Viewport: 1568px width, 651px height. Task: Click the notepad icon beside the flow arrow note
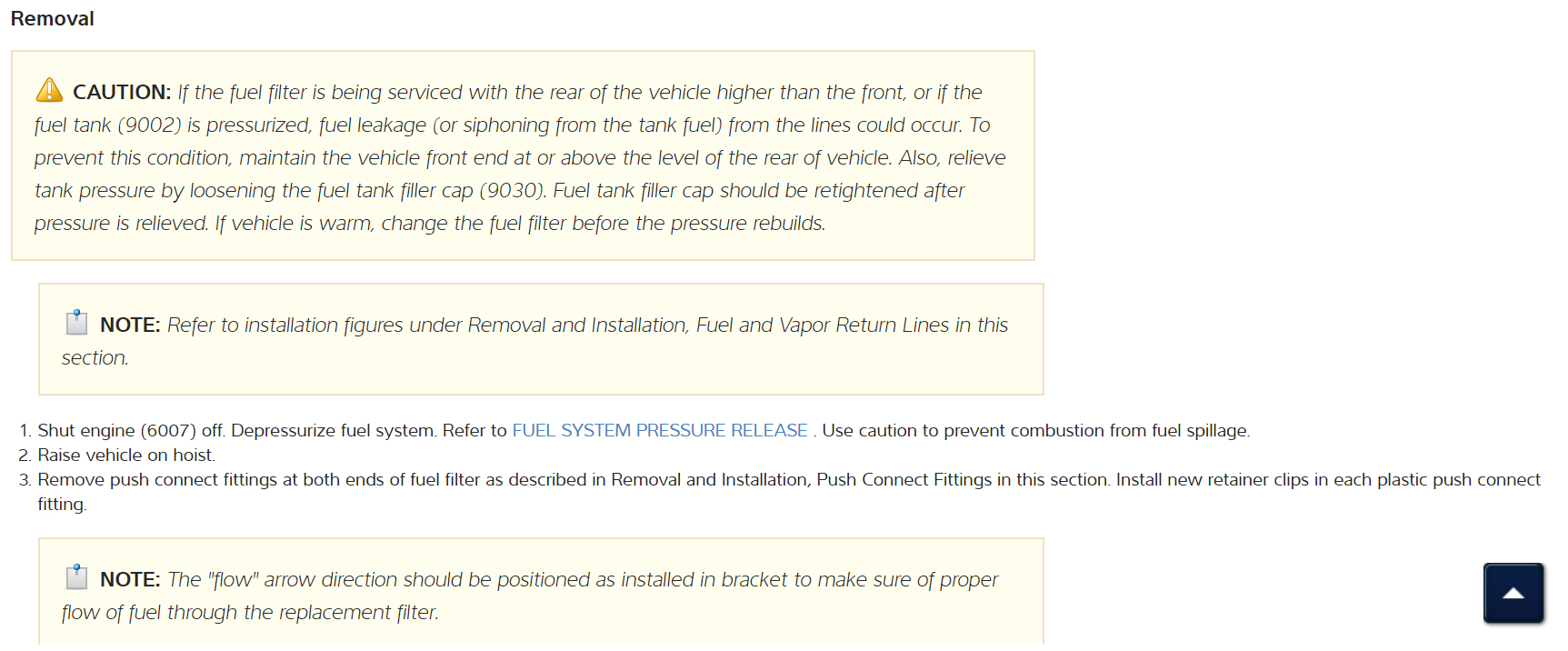pos(76,577)
